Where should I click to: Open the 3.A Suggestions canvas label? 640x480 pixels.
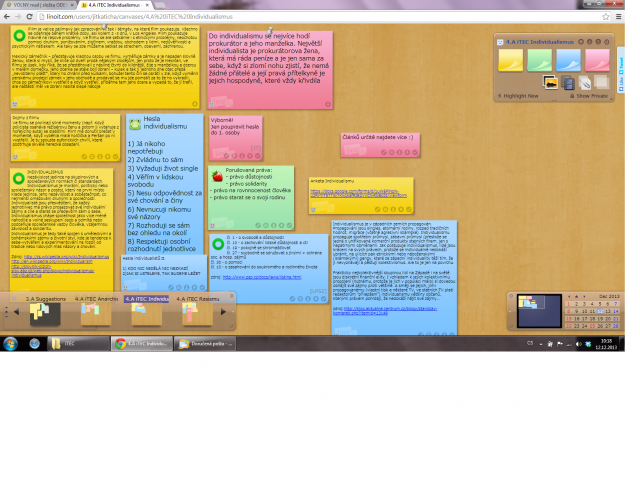(45, 299)
